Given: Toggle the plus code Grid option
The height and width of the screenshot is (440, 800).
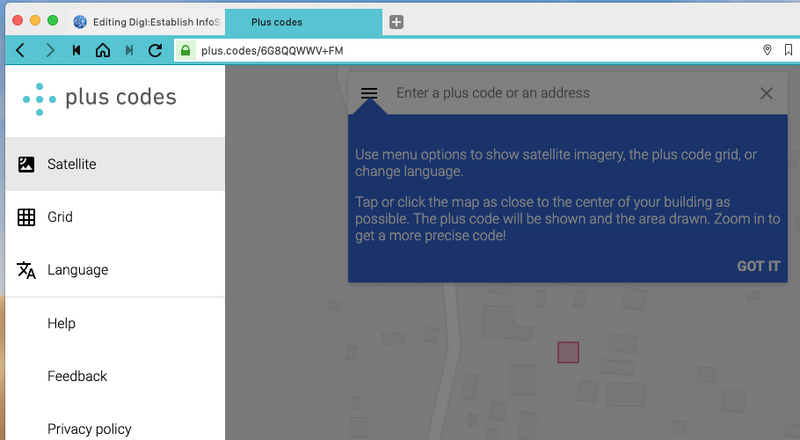Looking at the screenshot, I should [115, 217].
